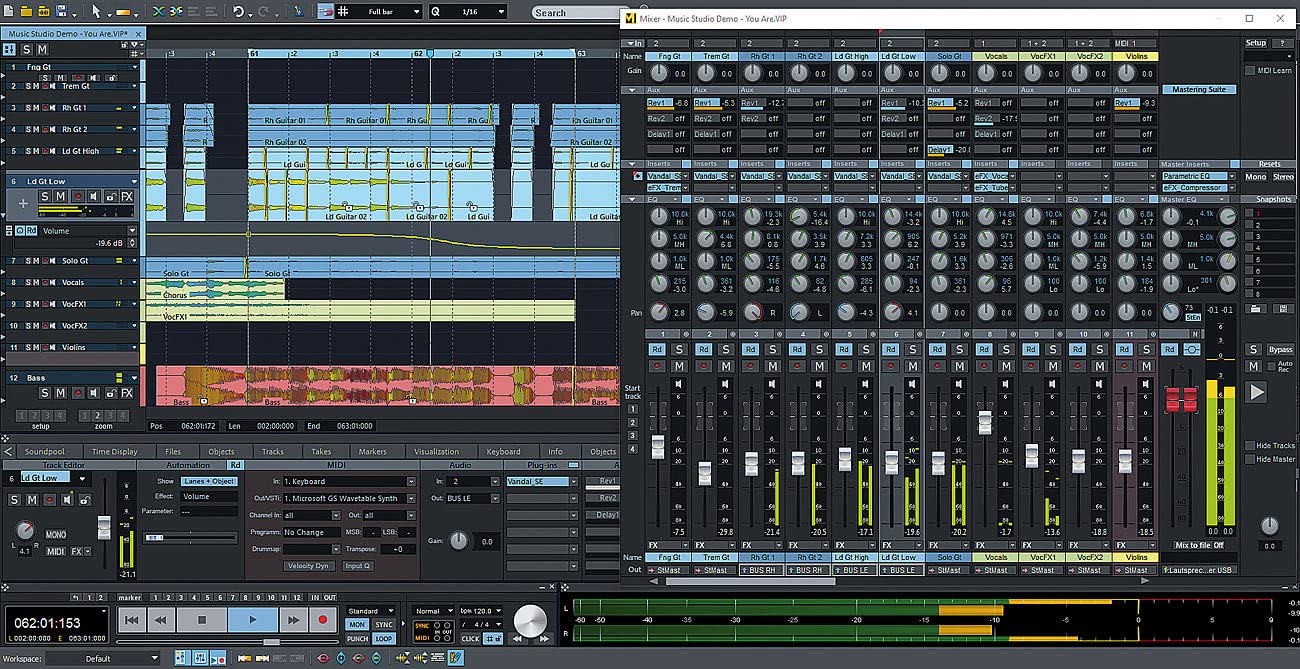Click the speaker icon on Ld Gt Low track

click(94, 197)
